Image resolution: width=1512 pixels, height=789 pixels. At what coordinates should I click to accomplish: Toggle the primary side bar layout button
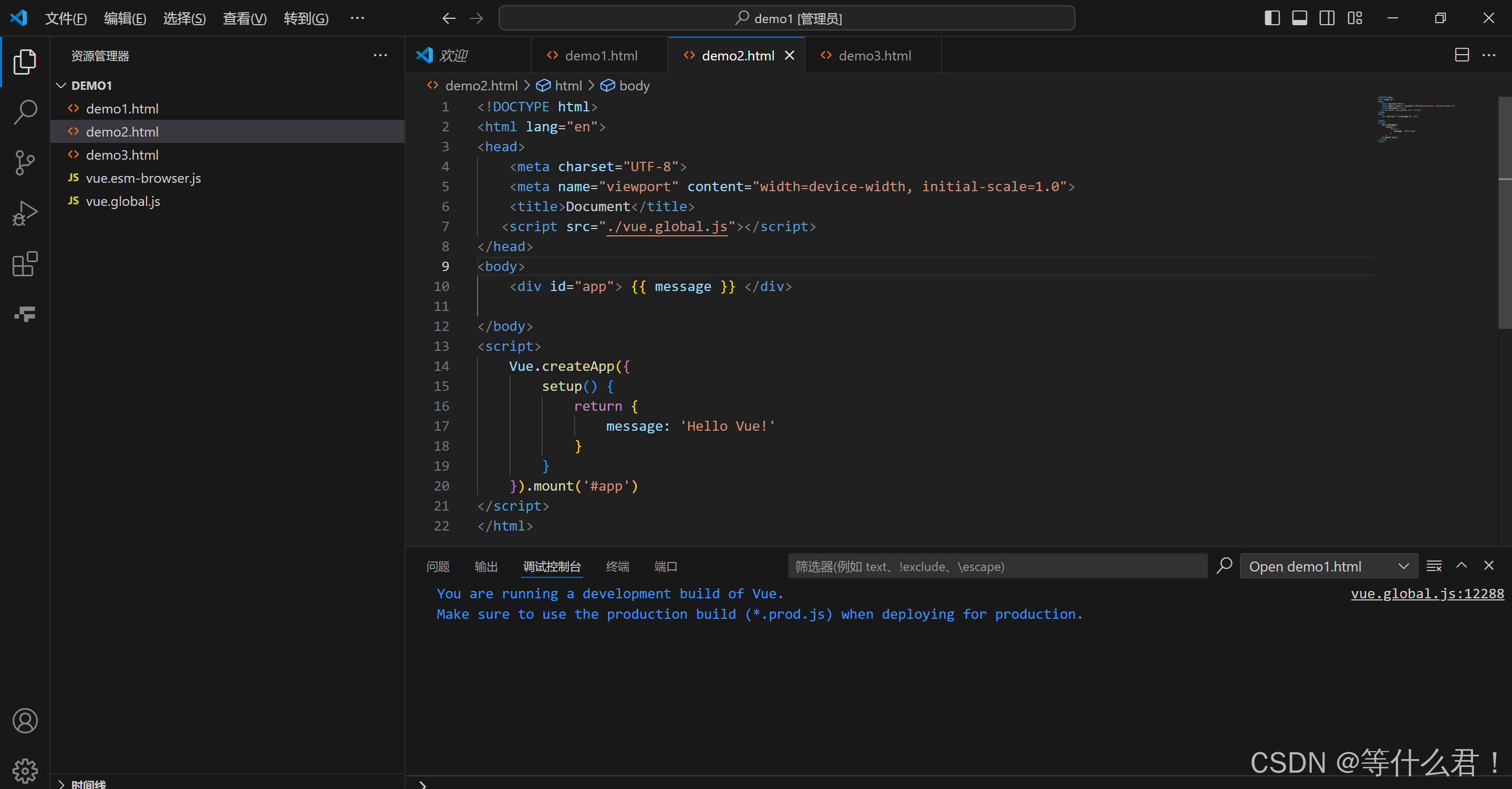[x=1272, y=18]
